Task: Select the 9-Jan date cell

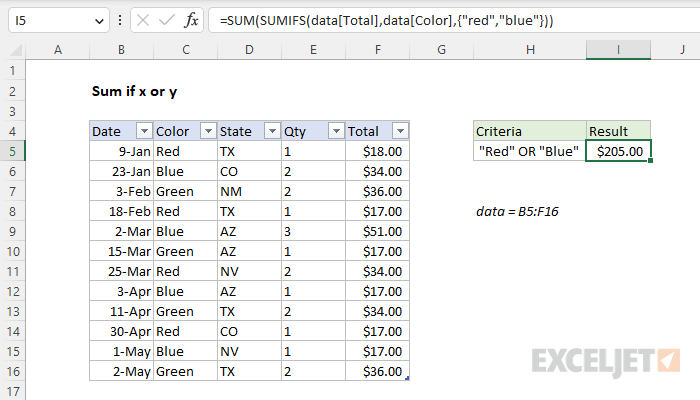Action: click(121, 151)
